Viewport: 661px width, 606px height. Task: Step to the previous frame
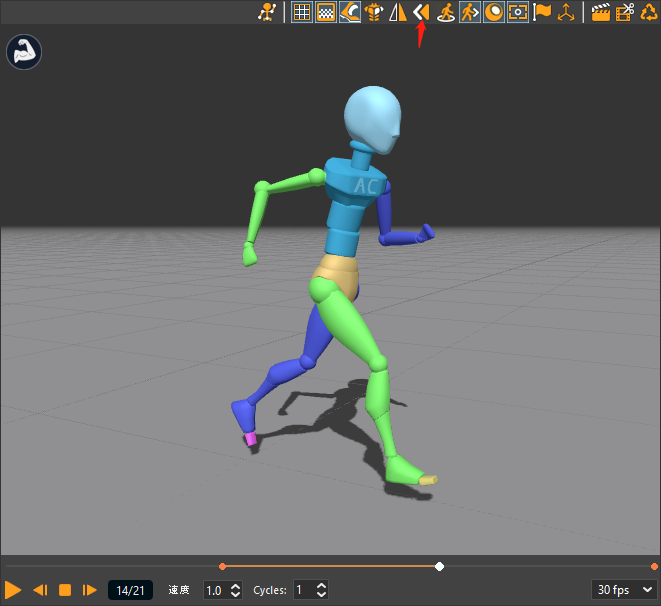pos(40,590)
